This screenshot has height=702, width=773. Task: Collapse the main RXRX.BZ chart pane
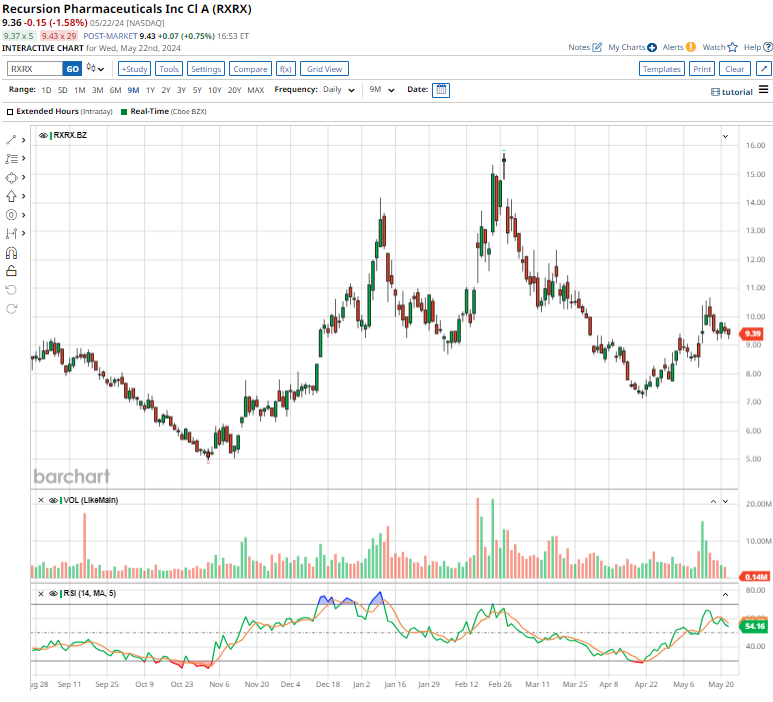pos(724,135)
